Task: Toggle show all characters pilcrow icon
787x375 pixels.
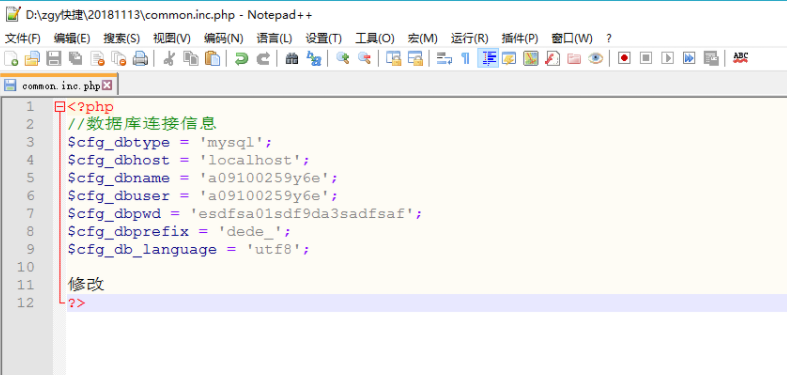Action: tap(466, 58)
